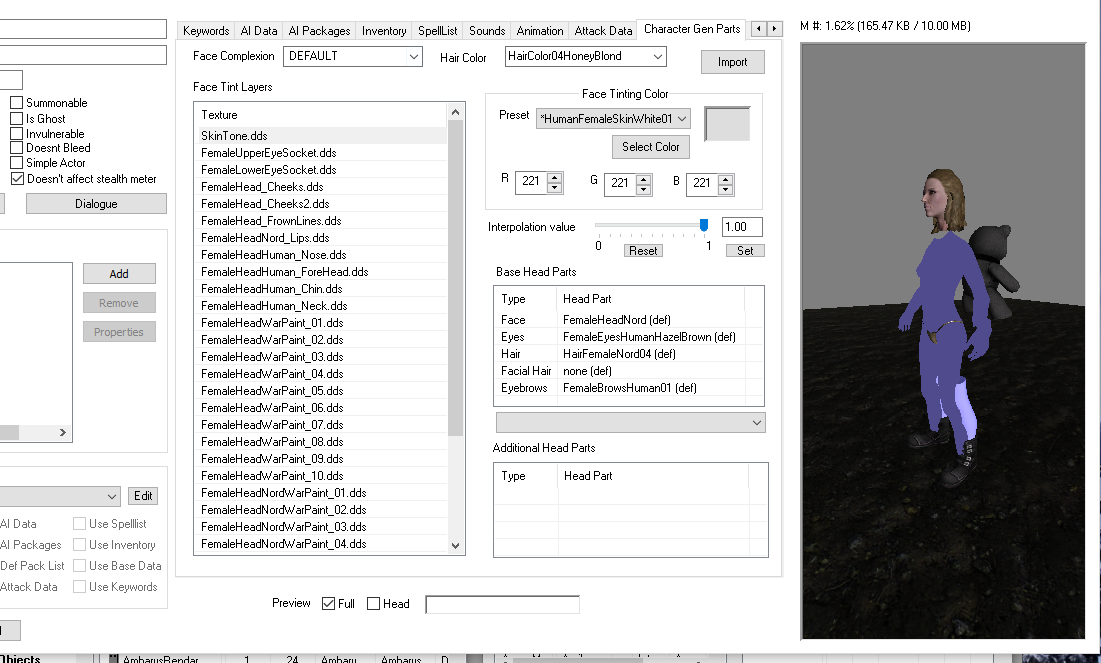This screenshot has height=663, width=1101.
Task: Click the Add button
Action: coord(119,274)
